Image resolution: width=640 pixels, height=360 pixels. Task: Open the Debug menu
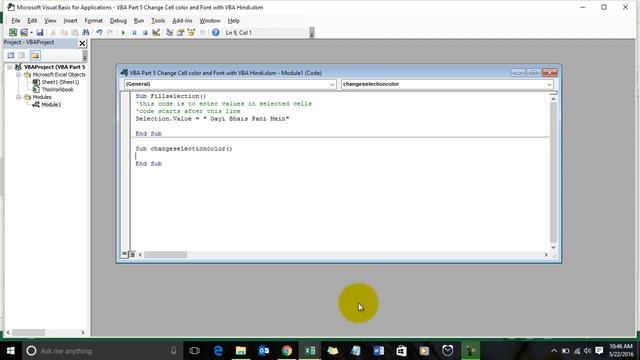click(118, 20)
